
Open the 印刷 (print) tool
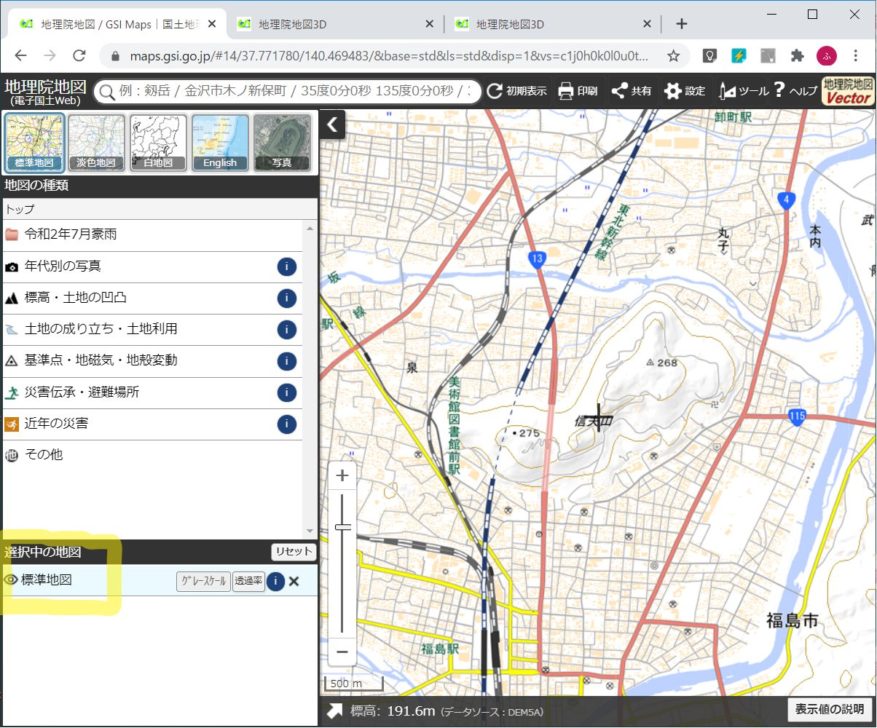[x=571, y=91]
